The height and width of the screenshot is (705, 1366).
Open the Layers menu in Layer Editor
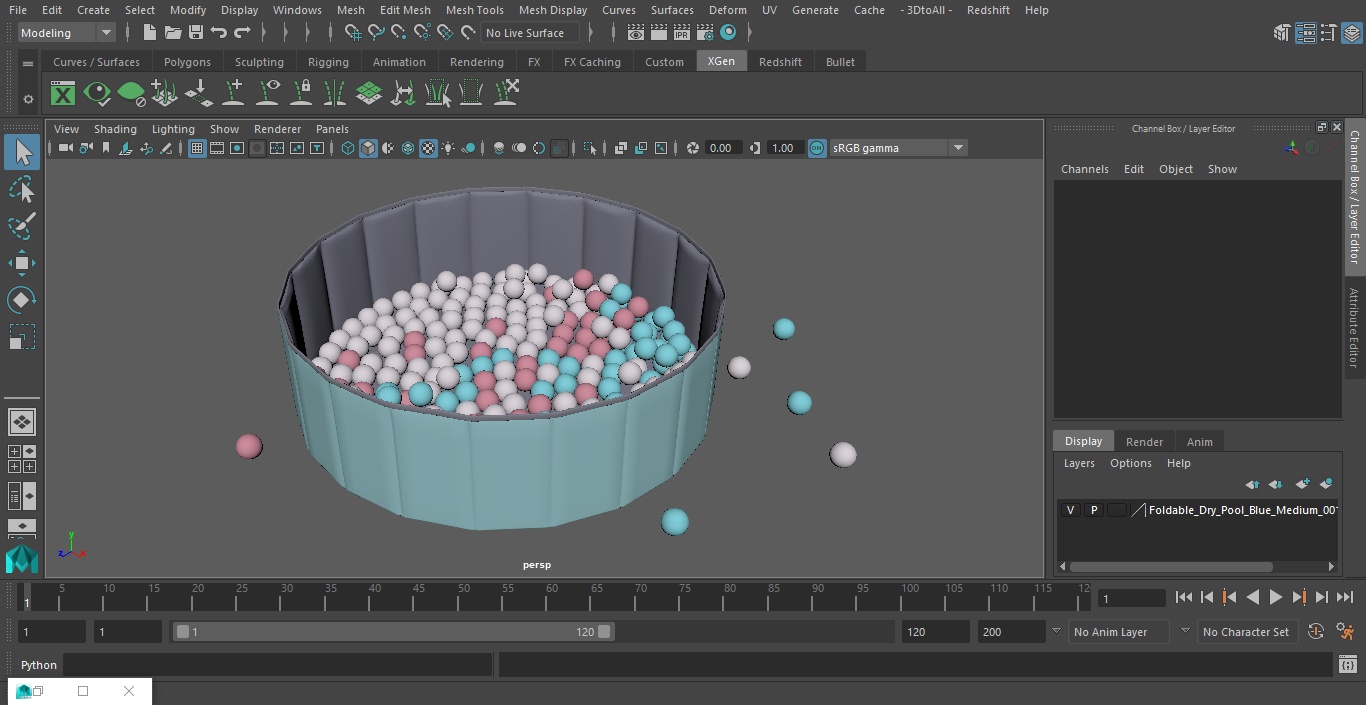[x=1078, y=463]
